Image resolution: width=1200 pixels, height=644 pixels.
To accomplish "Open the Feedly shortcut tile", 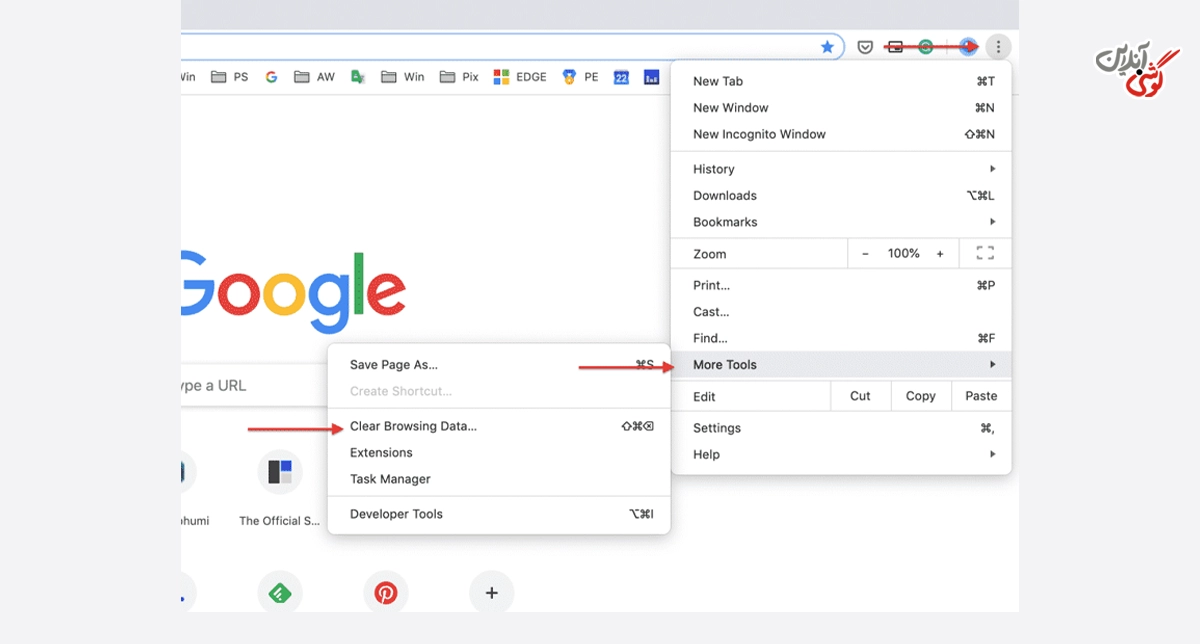I will tap(280, 592).
